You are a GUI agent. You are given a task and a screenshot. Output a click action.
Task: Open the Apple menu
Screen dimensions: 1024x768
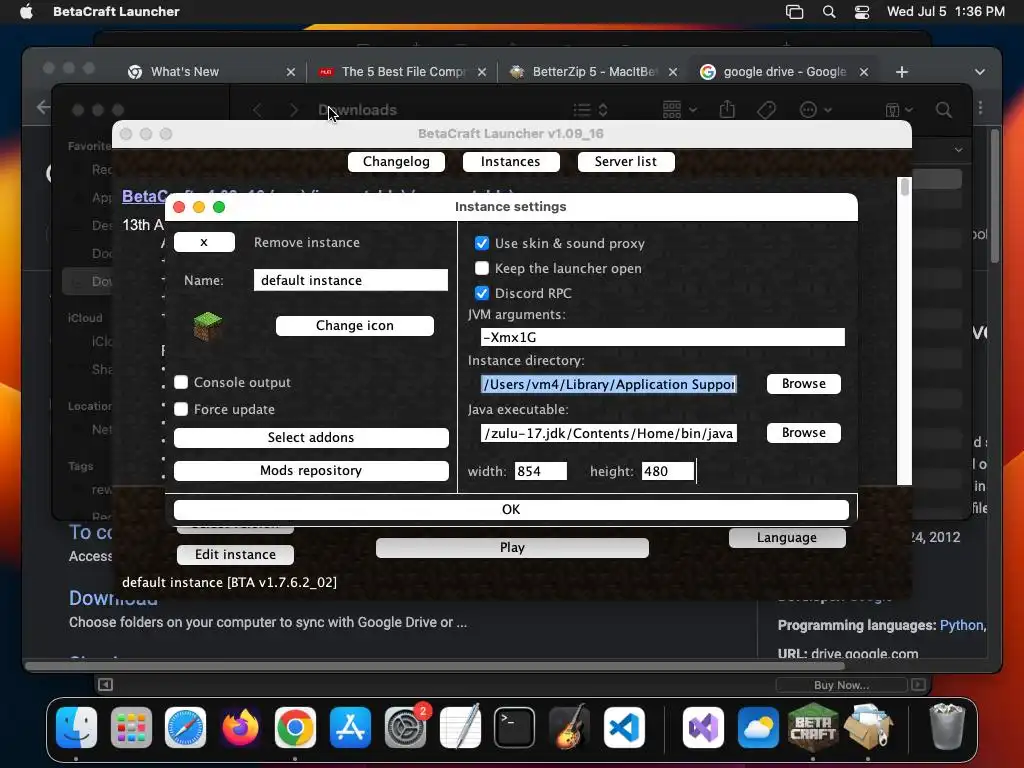[26, 12]
